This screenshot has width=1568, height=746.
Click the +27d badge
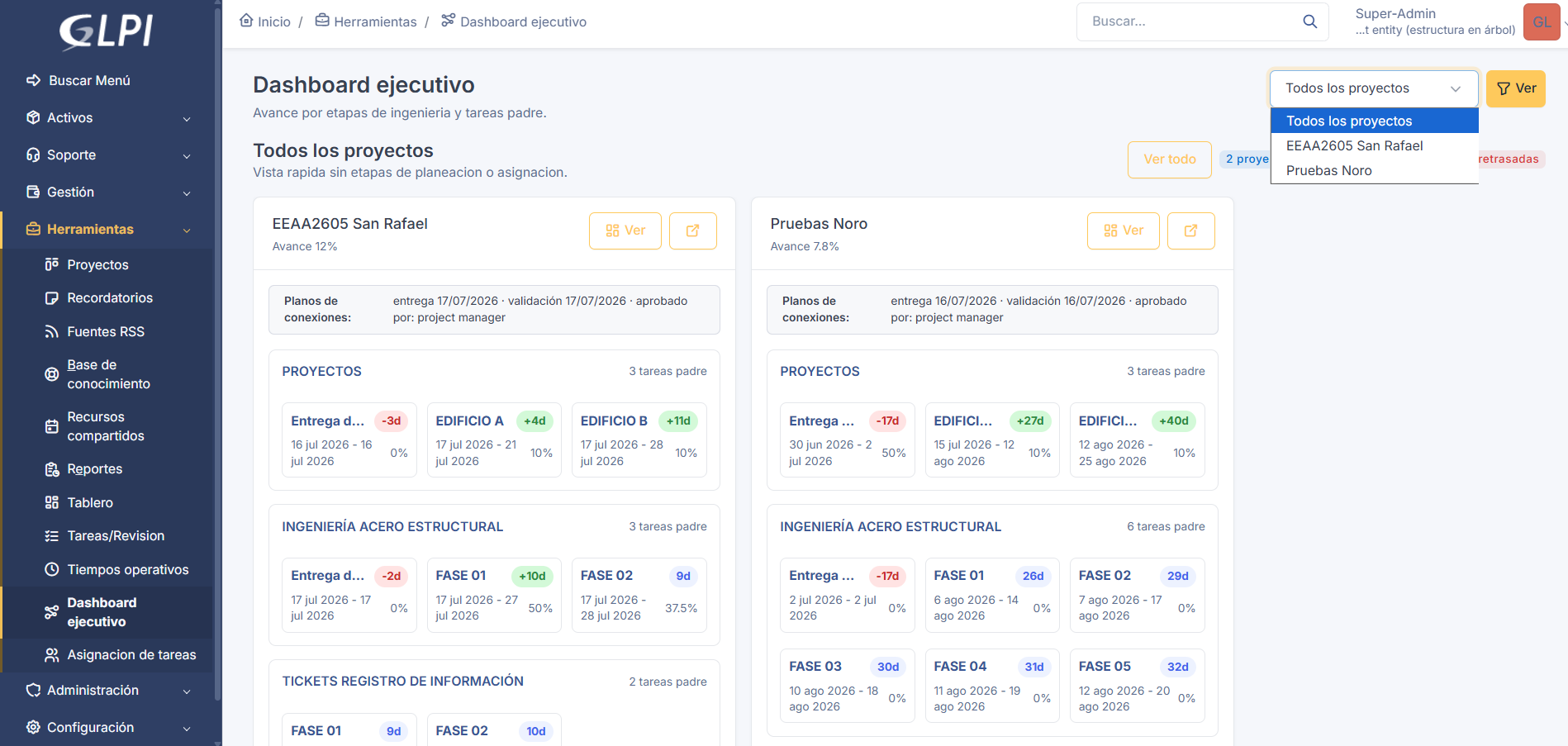[1030, 421]
